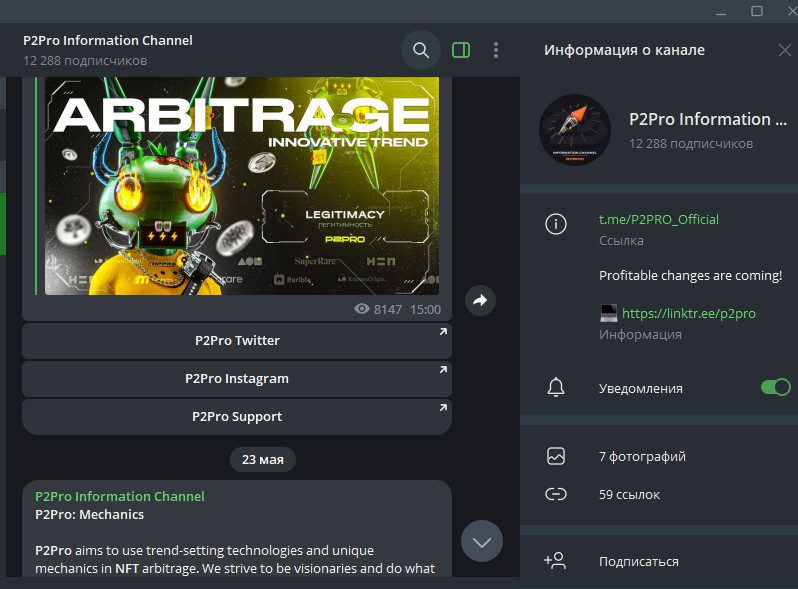Maximize the Telegram window
Viewport: 798px width, 589px height.
(x=757, y=11)
